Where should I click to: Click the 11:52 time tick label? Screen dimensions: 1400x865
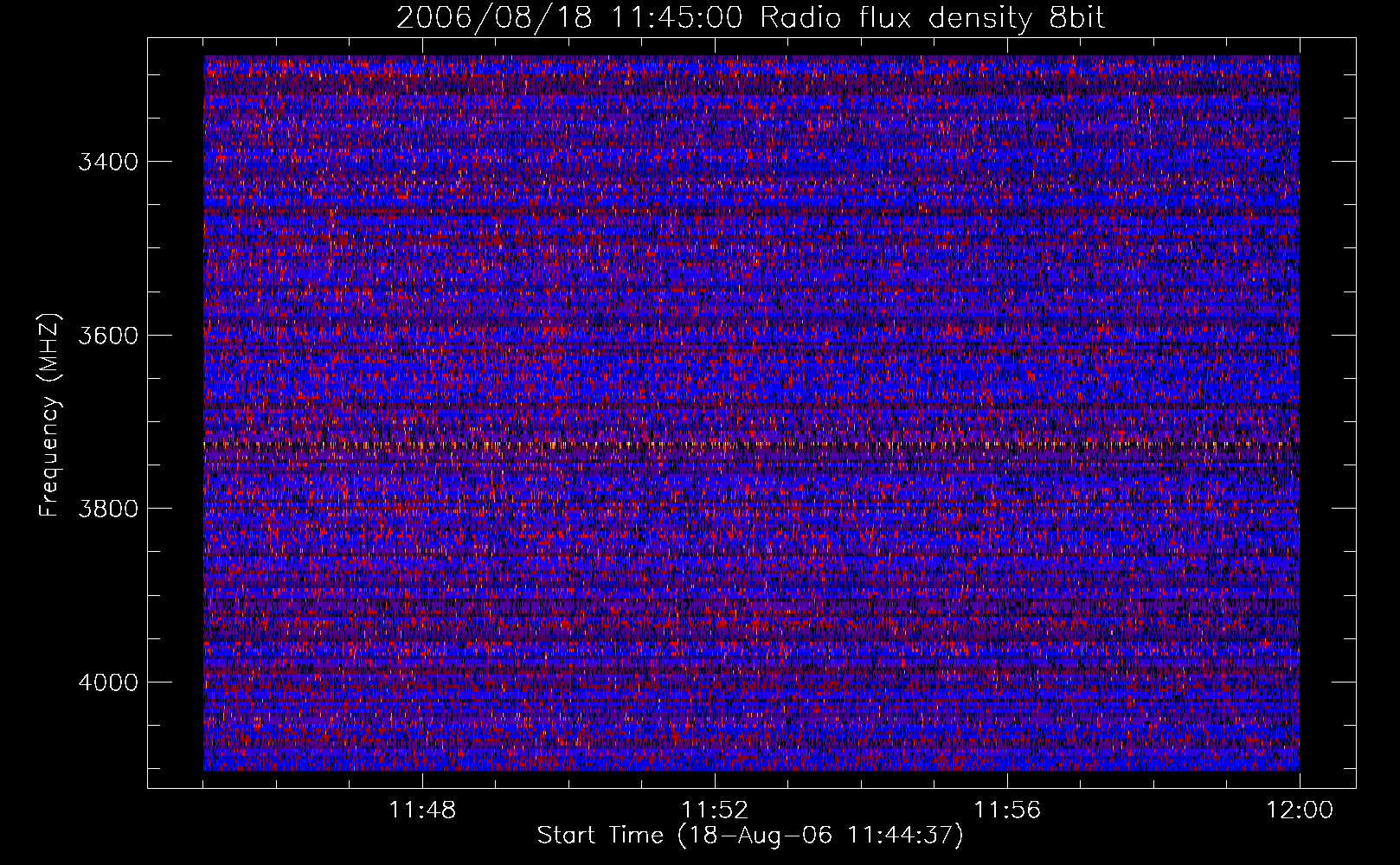715,811
